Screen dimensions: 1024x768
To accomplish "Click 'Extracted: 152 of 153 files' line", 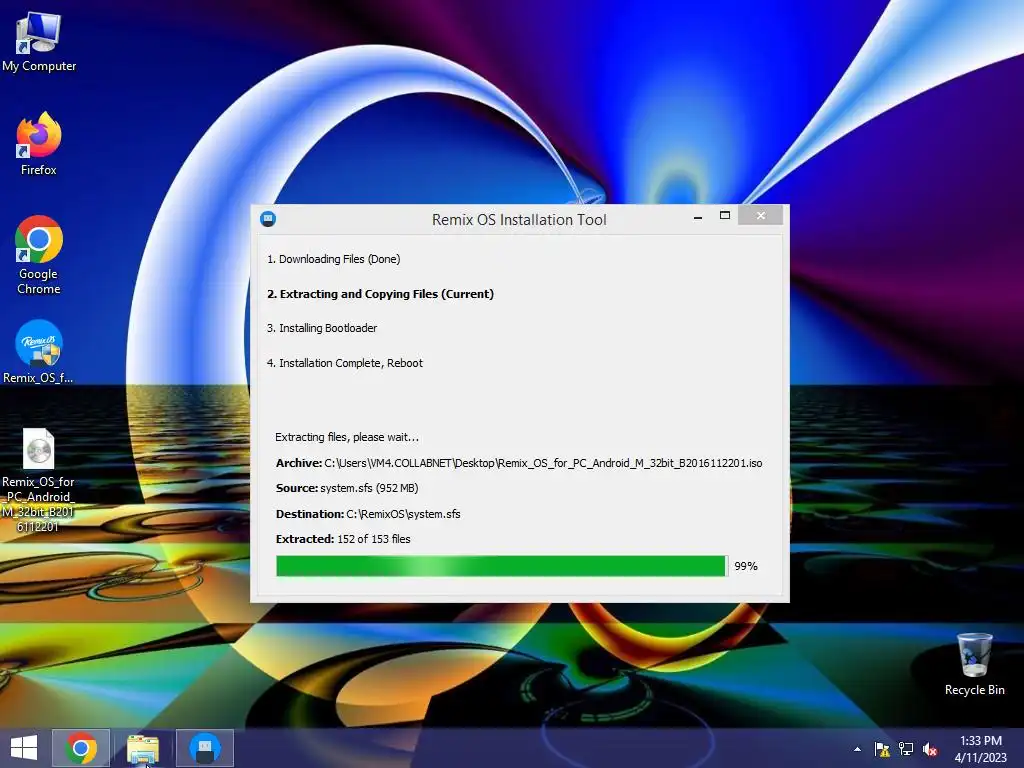I will click(x=343, y=539).
